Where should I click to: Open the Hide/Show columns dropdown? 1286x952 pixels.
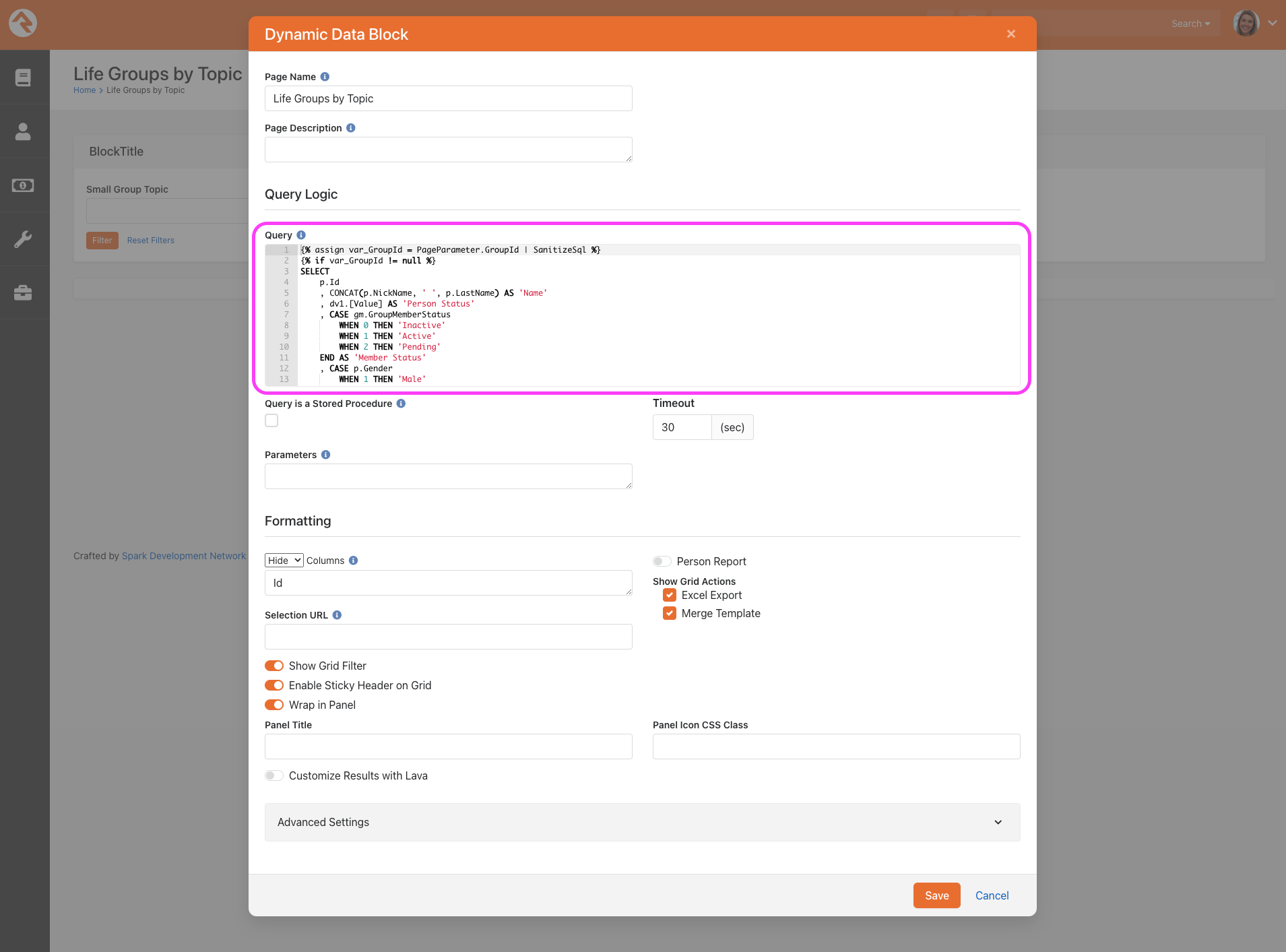click(x=284, y=561)
